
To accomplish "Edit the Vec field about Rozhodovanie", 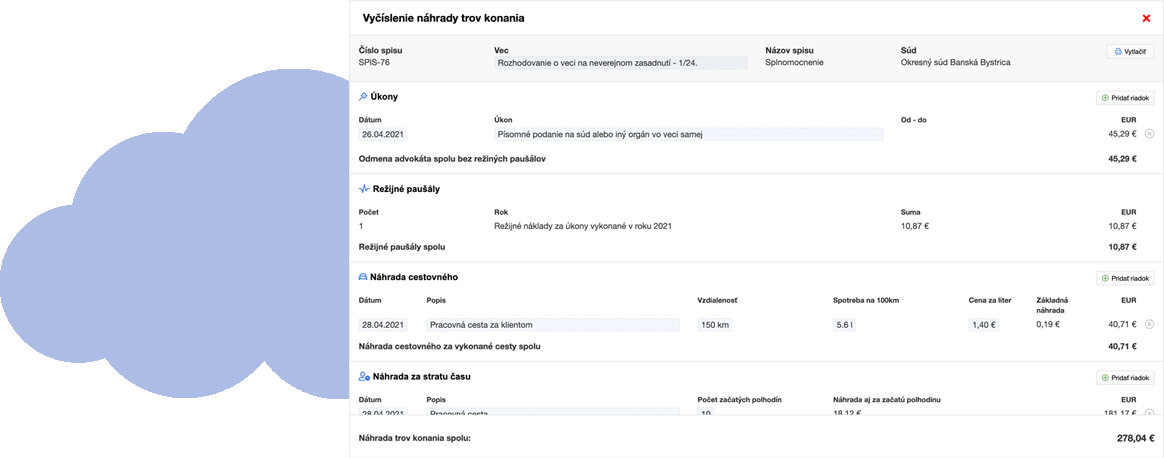I will pos(620,63).
